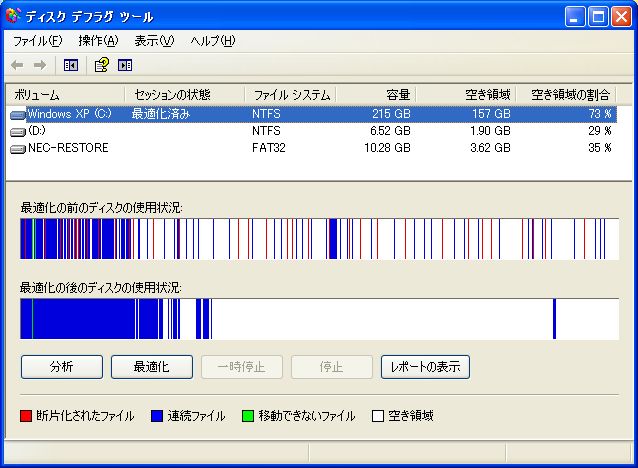Click the red 断片化されたファイル legend swatch
The width and height of the screenshot is (638, 468).
click(26, 416)
